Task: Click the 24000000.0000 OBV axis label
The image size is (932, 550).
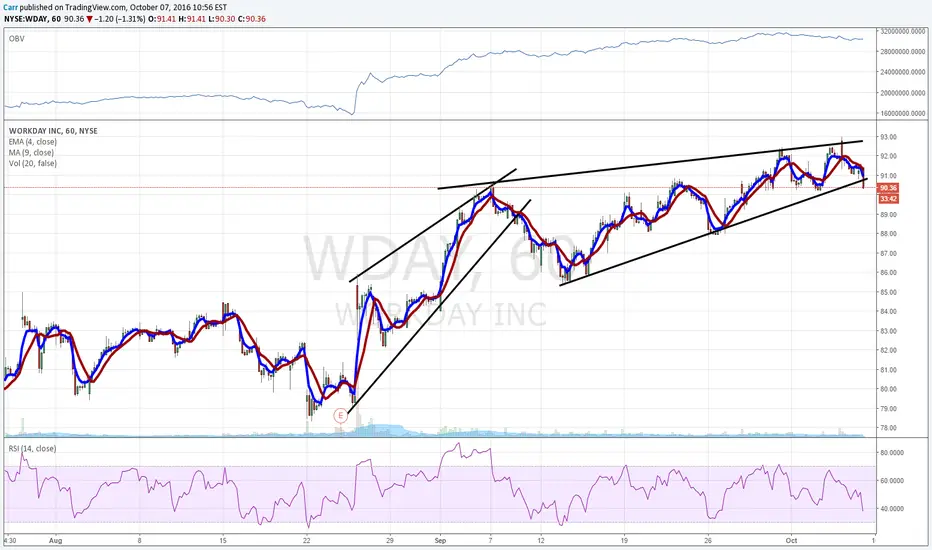Action: point(903,72)
